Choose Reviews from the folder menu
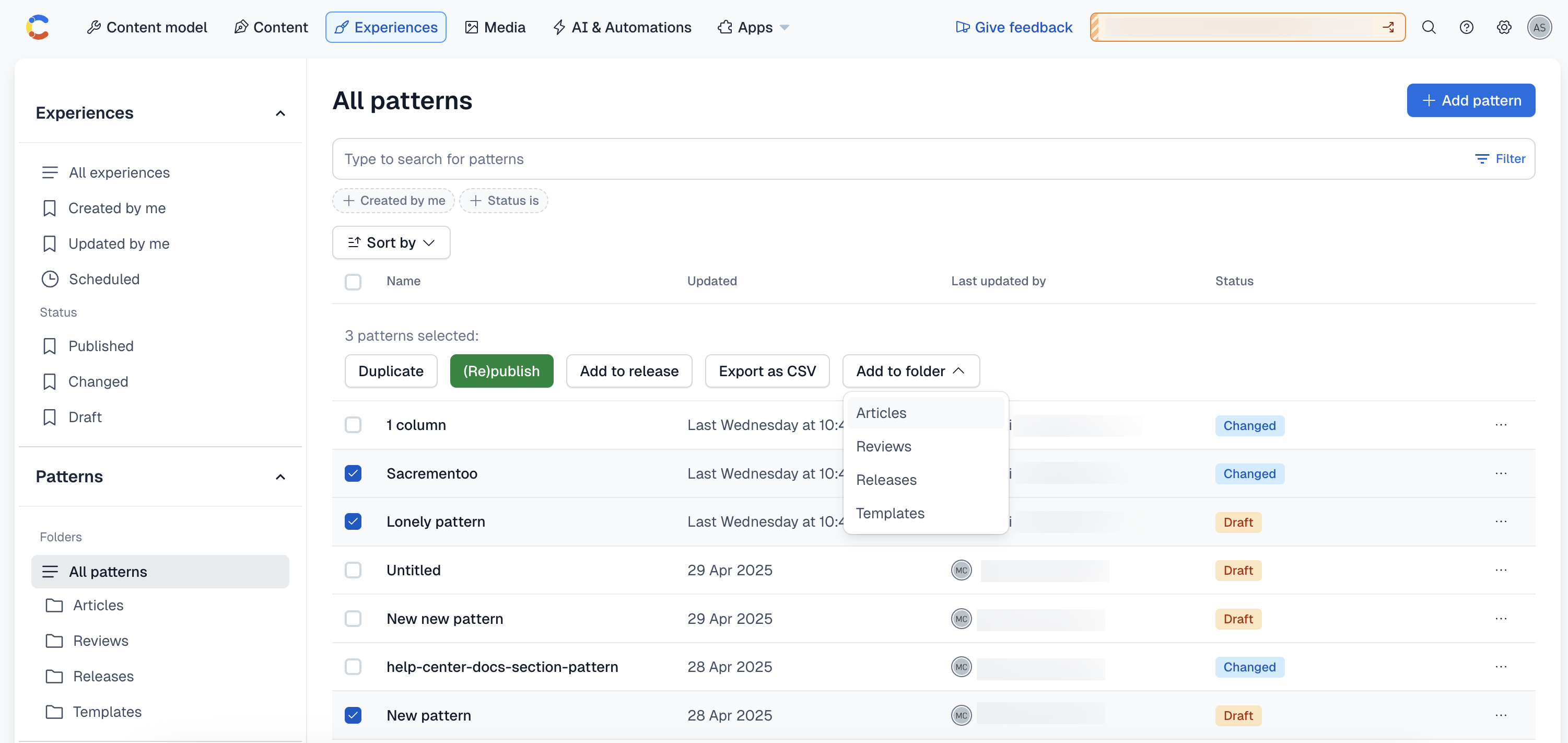 click(x=883, y=446)
